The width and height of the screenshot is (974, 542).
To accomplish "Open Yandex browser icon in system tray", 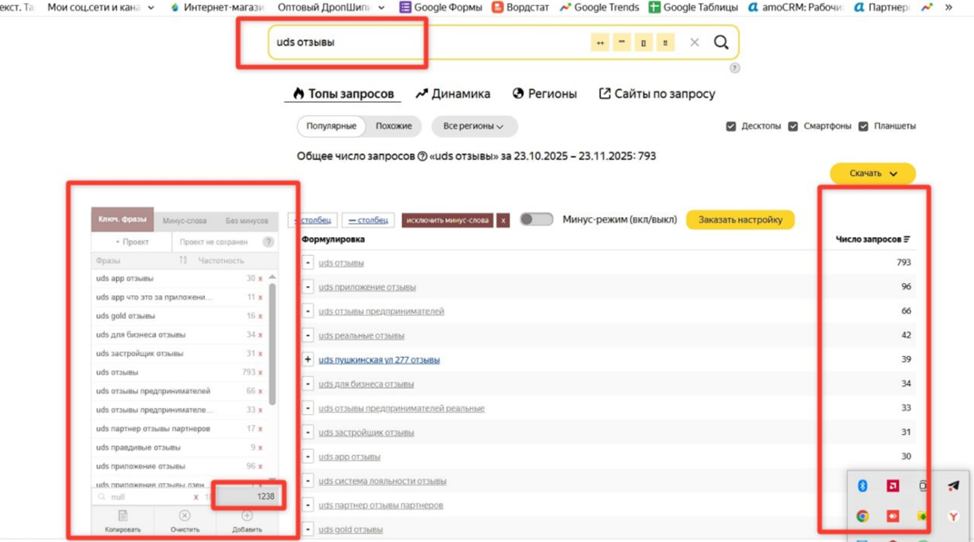I will pyautogui.click(x=953, y=516).
